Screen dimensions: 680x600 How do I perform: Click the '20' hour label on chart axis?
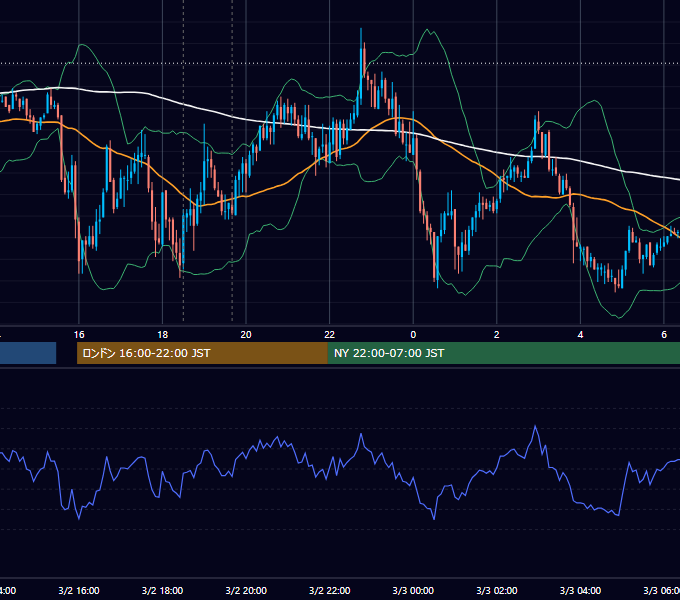246,335
